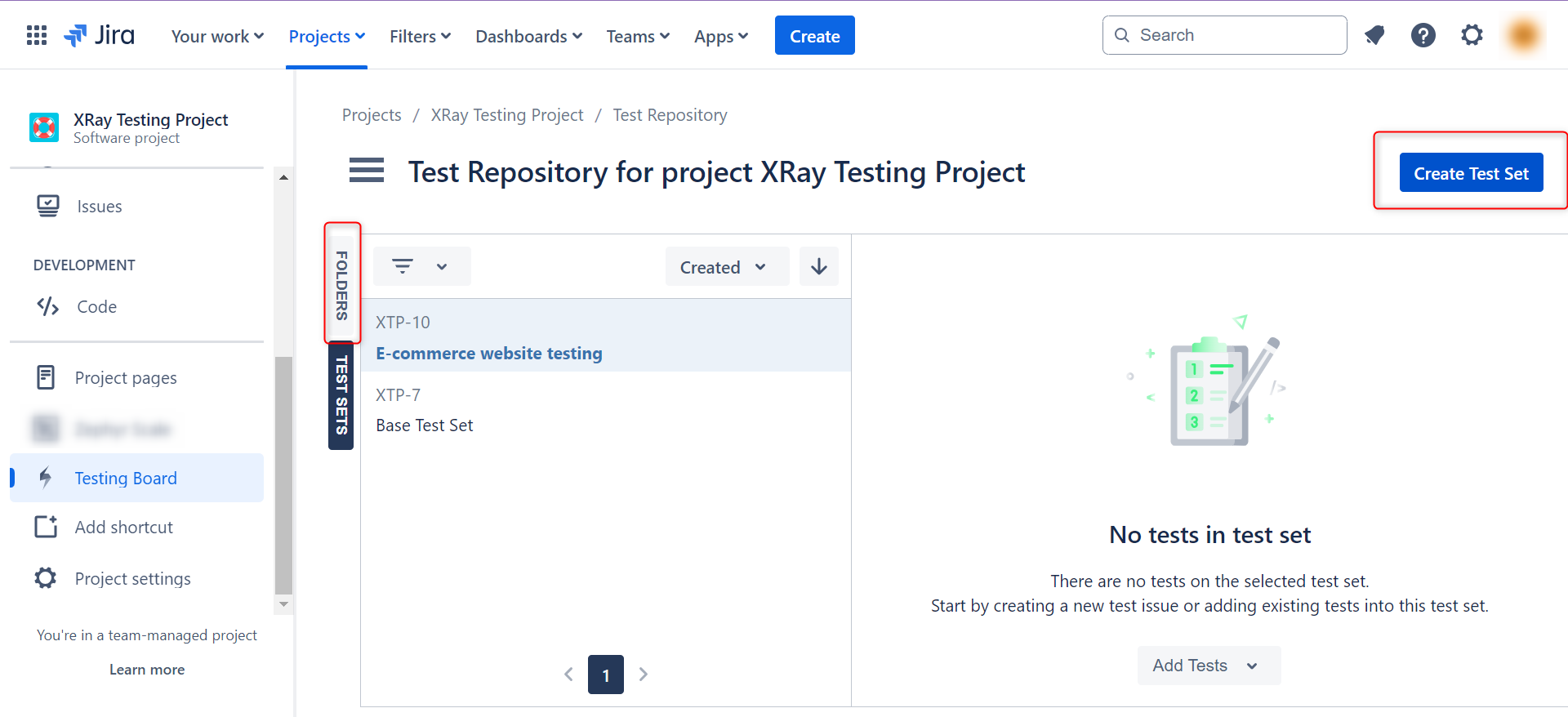Switch to the FOLDERS vertical tab

[x=342, y=284]
